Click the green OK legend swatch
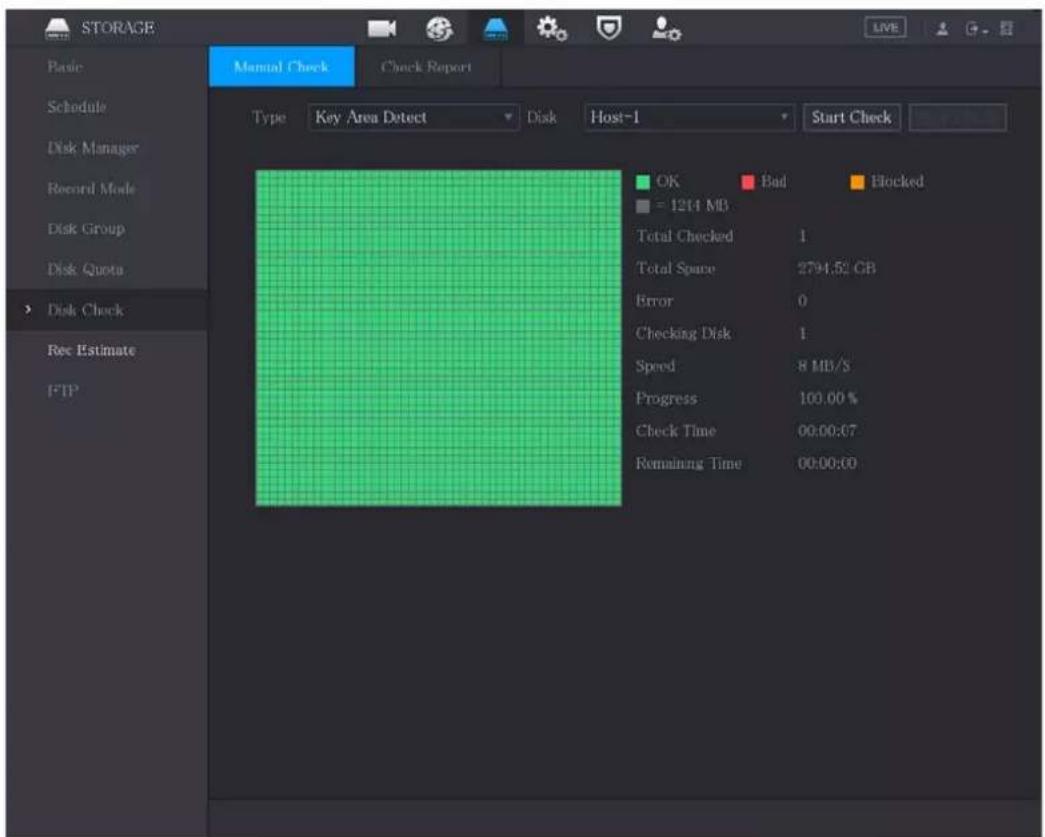The width and height of the screenshot is (1045, 837). (642, 182)
